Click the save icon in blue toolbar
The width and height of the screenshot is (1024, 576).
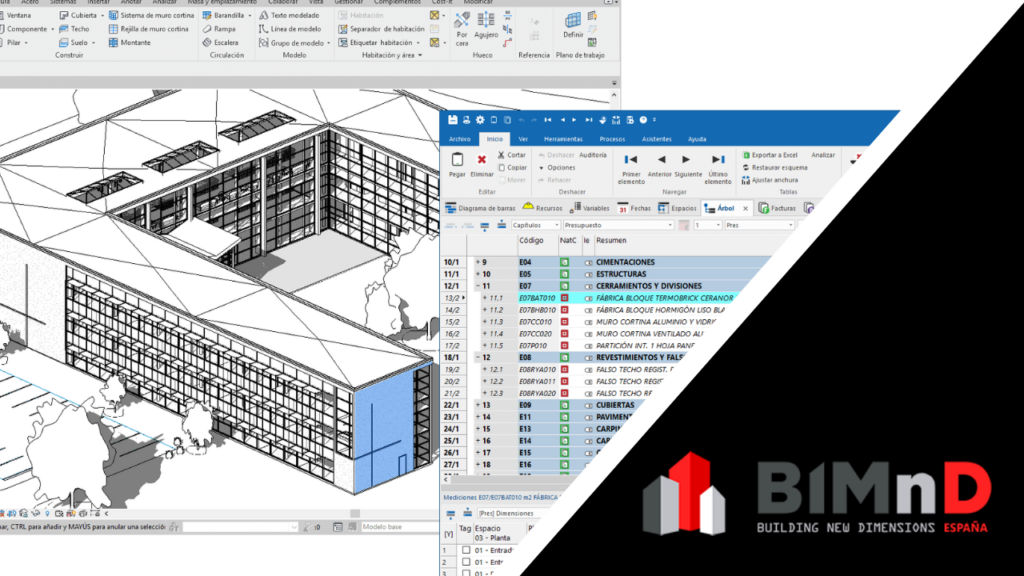click(x=452, y=120)
